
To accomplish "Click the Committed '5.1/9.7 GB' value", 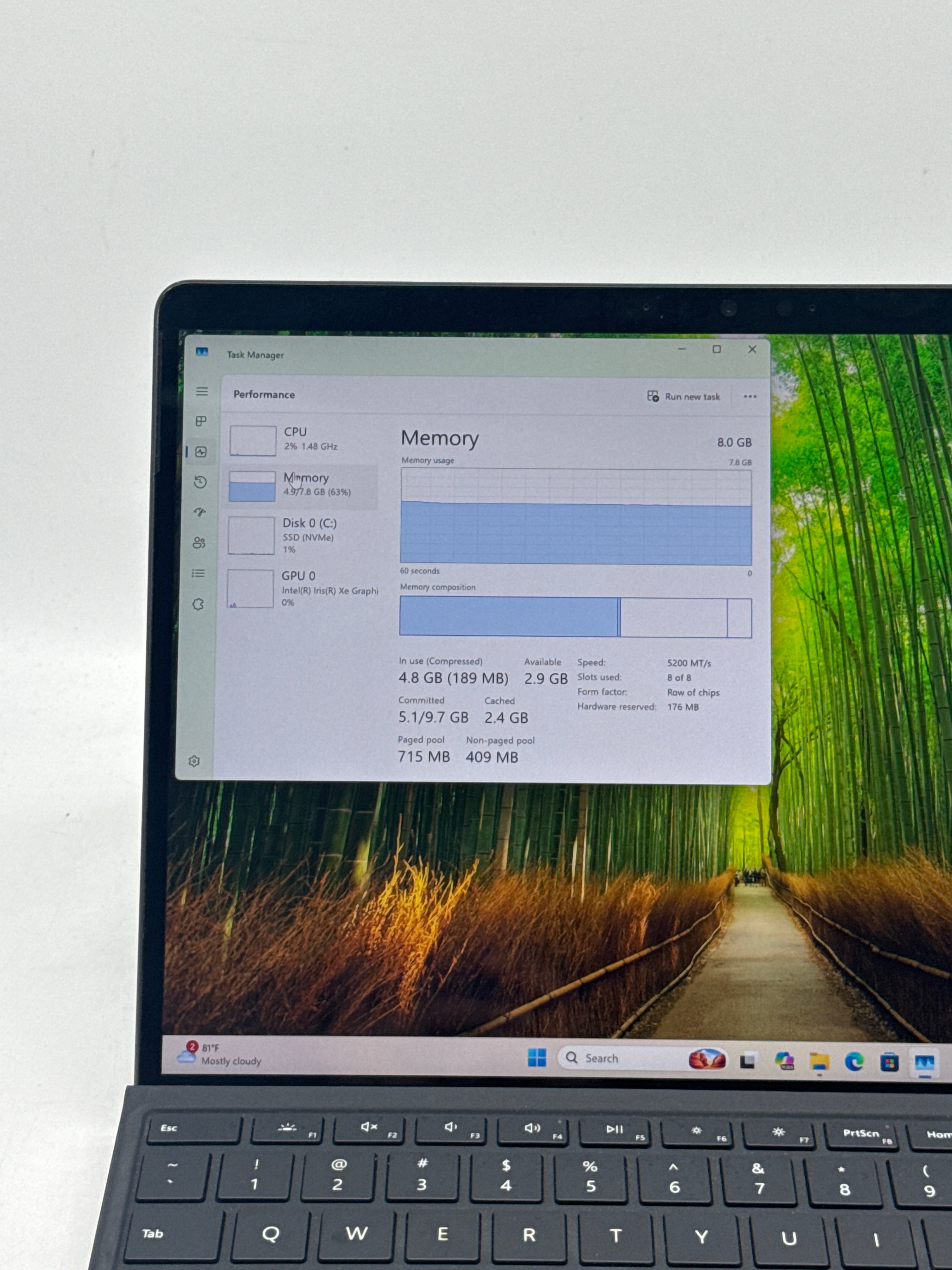I will point(433,717).
